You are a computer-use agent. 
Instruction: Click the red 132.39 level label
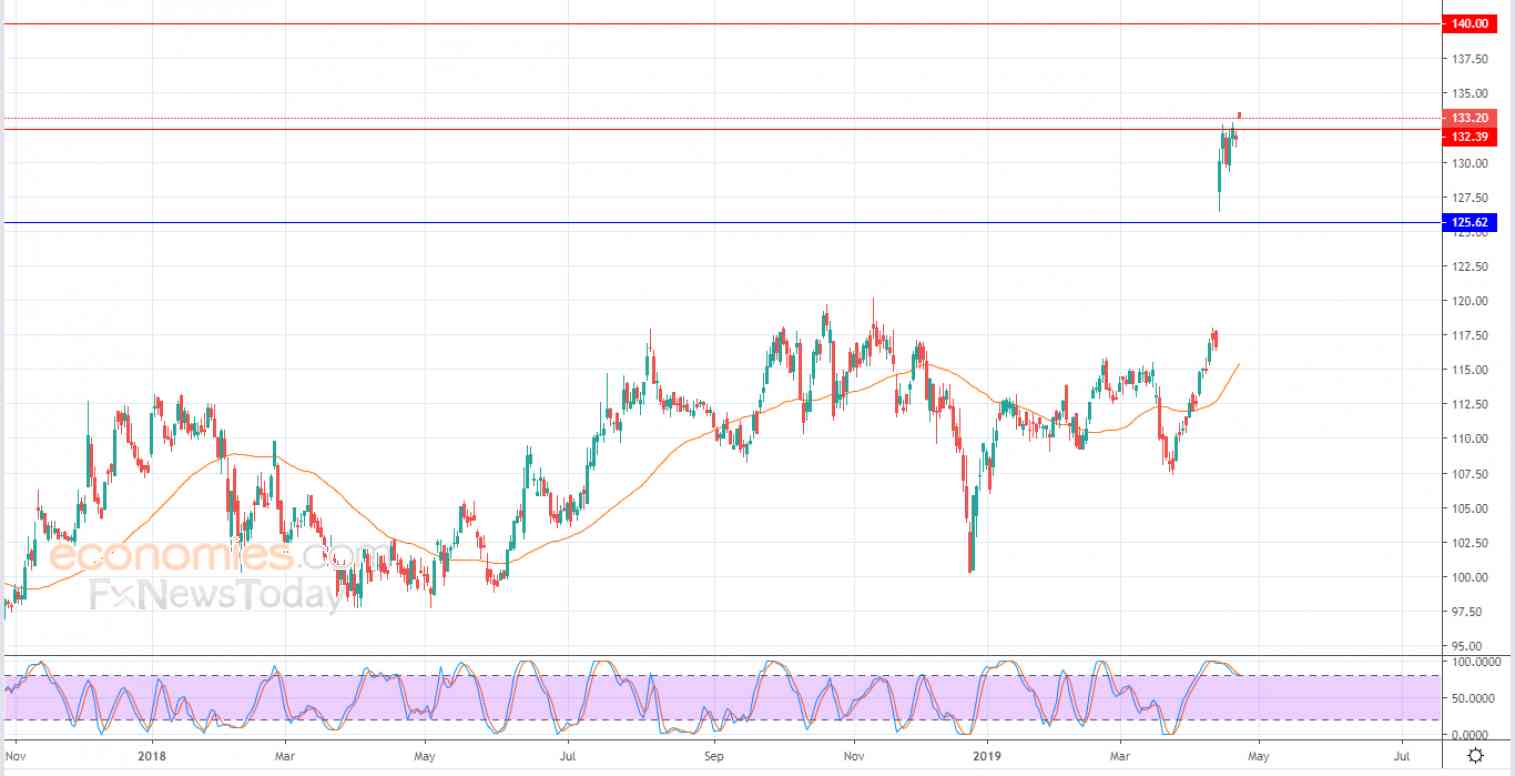(x=1468, y=136)
